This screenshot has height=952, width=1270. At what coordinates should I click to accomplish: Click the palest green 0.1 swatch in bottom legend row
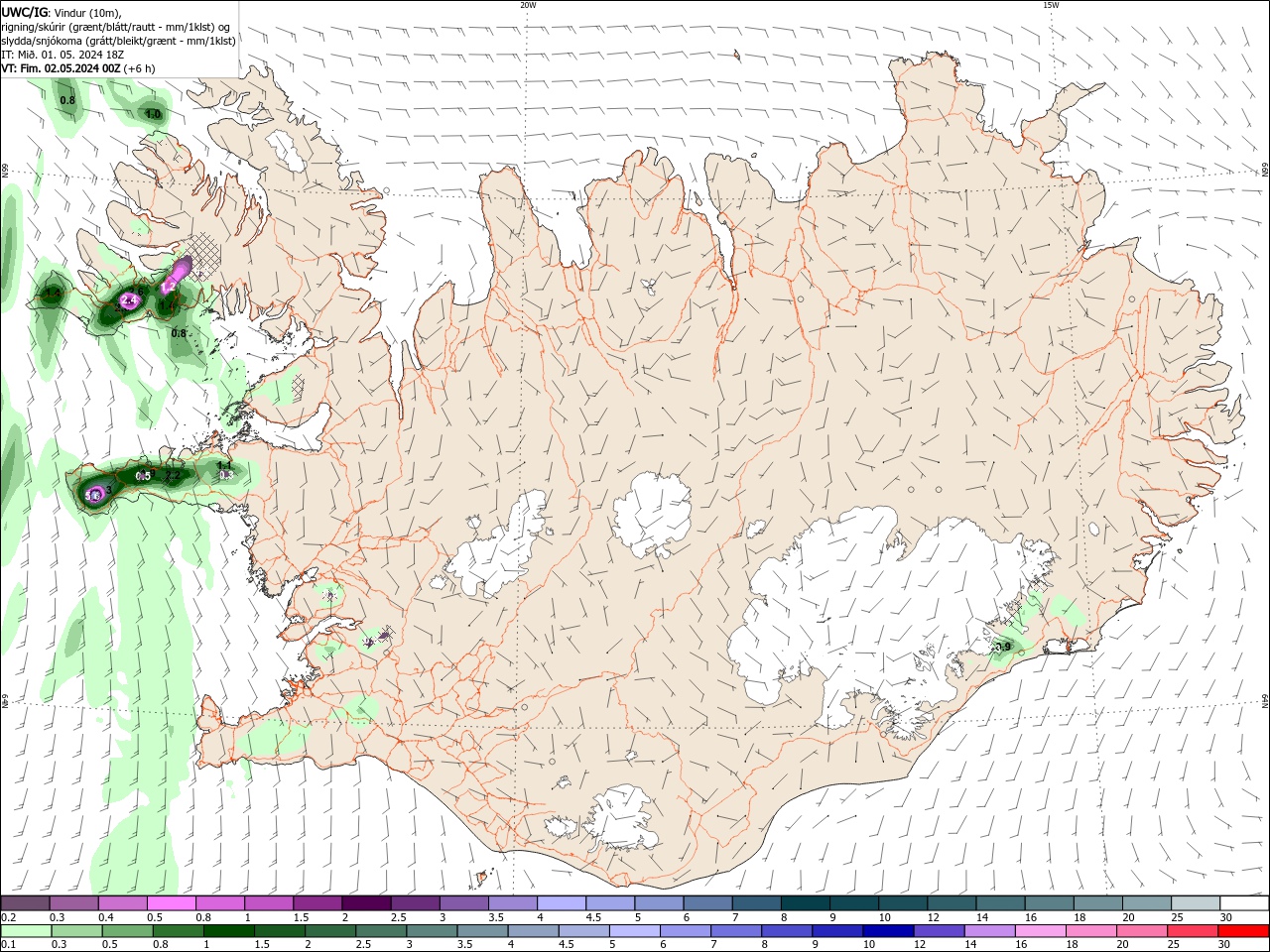26,931
